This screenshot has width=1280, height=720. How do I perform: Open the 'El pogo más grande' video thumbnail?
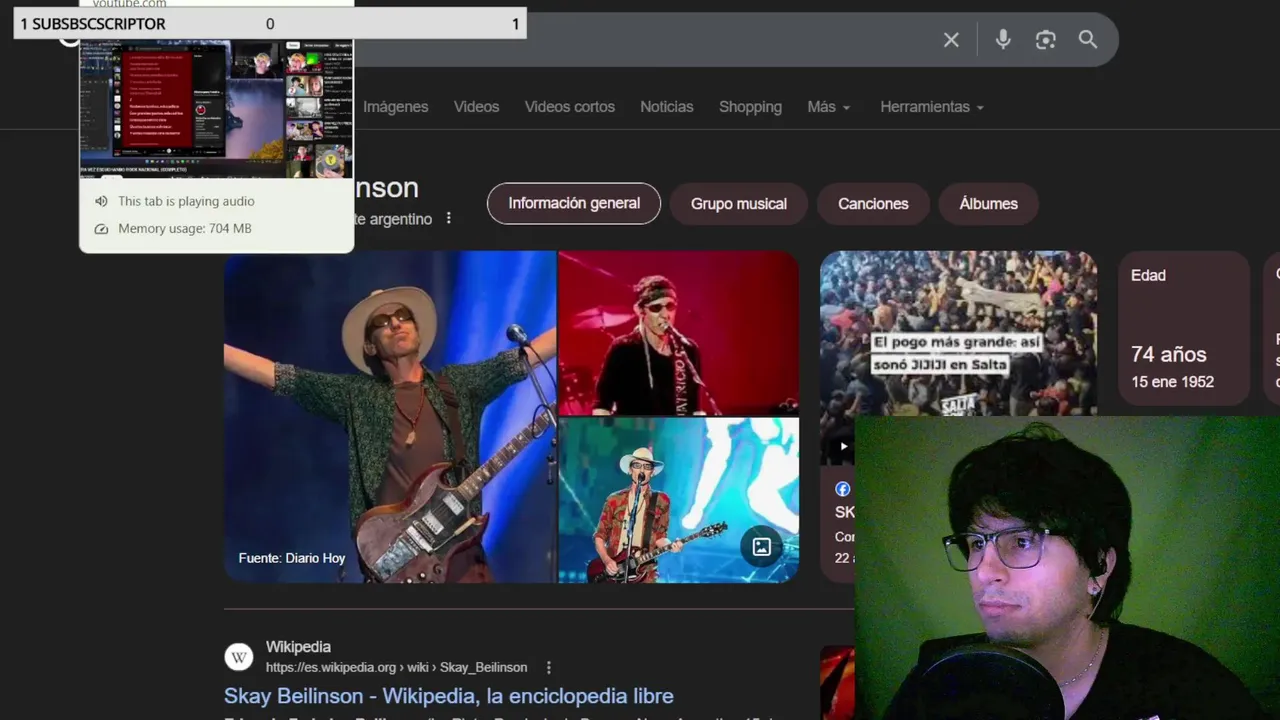coord(958,356)
